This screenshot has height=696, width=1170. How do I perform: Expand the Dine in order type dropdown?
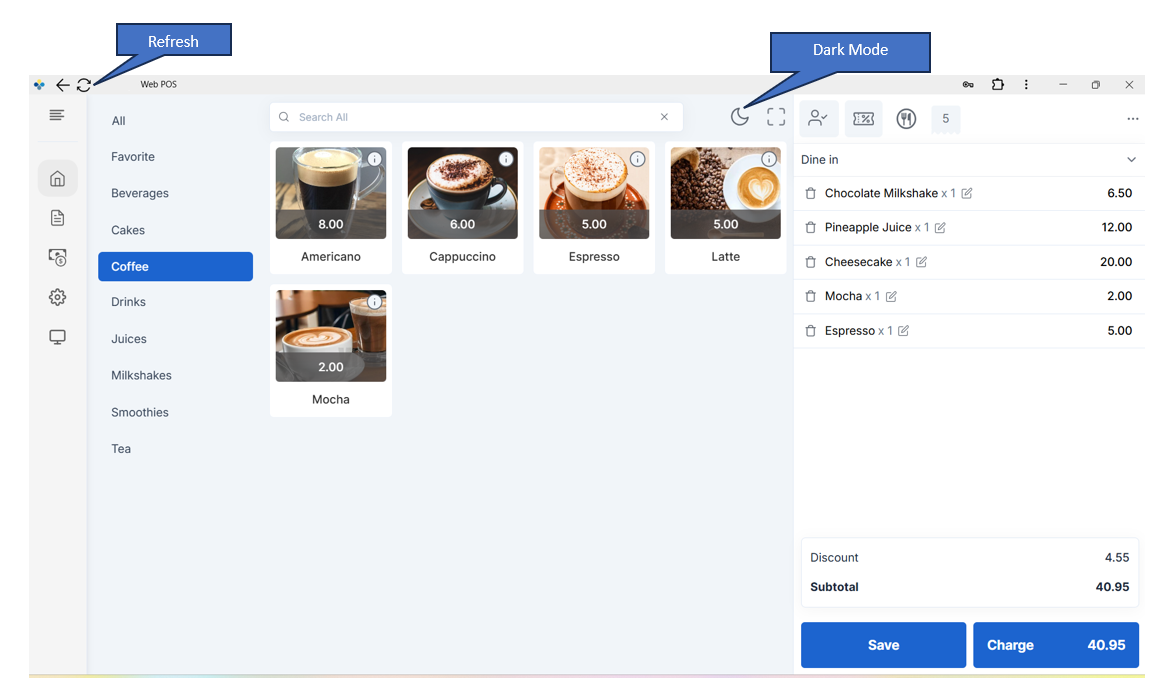tap(1131, 160)
